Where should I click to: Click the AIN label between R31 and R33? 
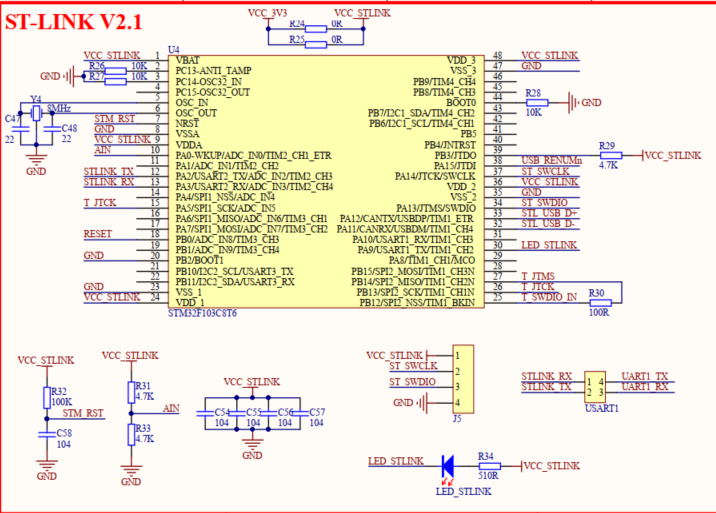[x=171, y=408]
